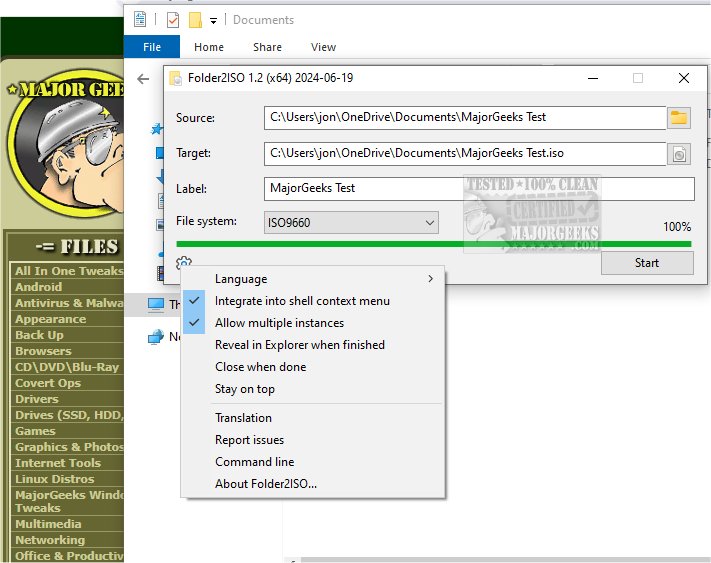
Task: Click into the Source path field
Action: click(465, 118)
